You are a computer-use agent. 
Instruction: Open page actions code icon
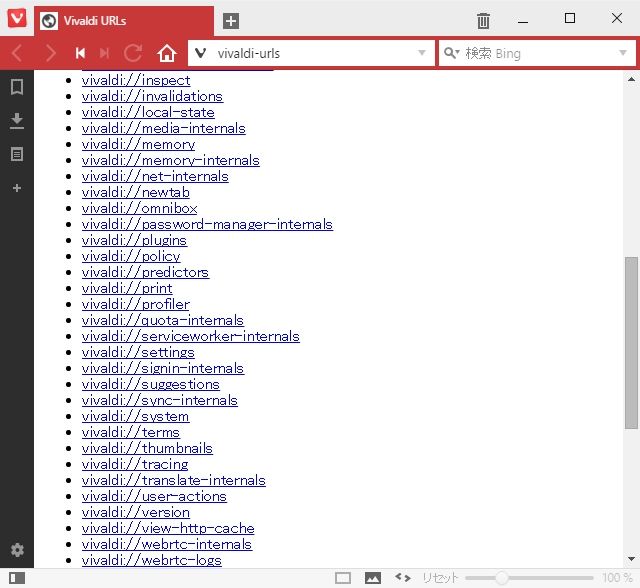point(402,577)
